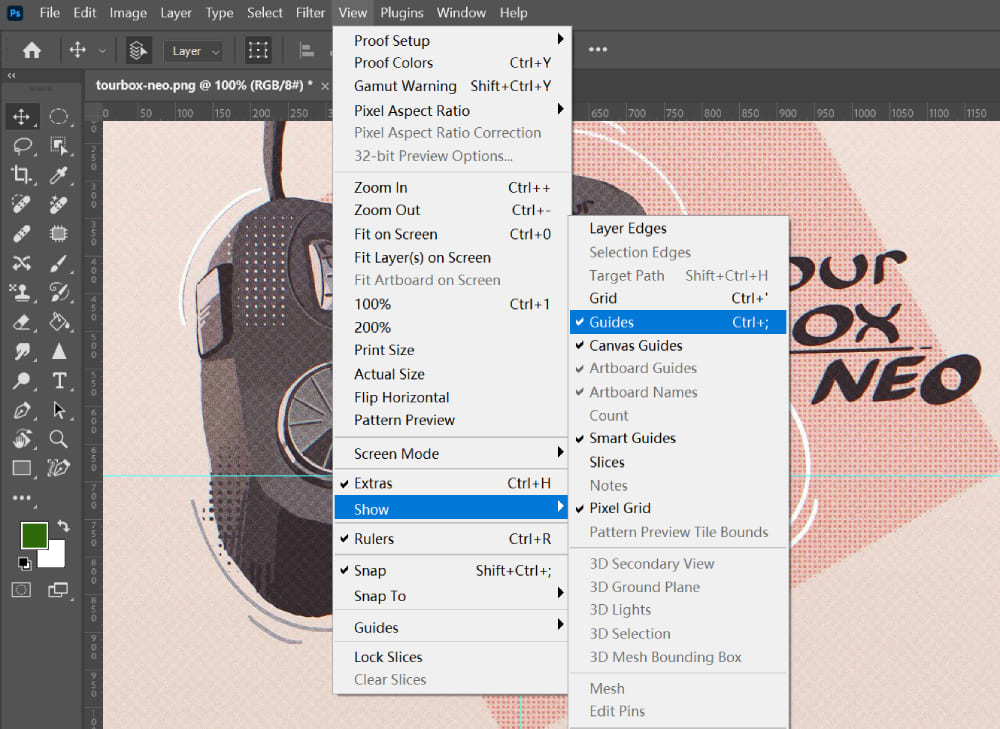This screenshot has width=1000, height=729.
Task: Open the Filter menu
Action: point(310,13)
